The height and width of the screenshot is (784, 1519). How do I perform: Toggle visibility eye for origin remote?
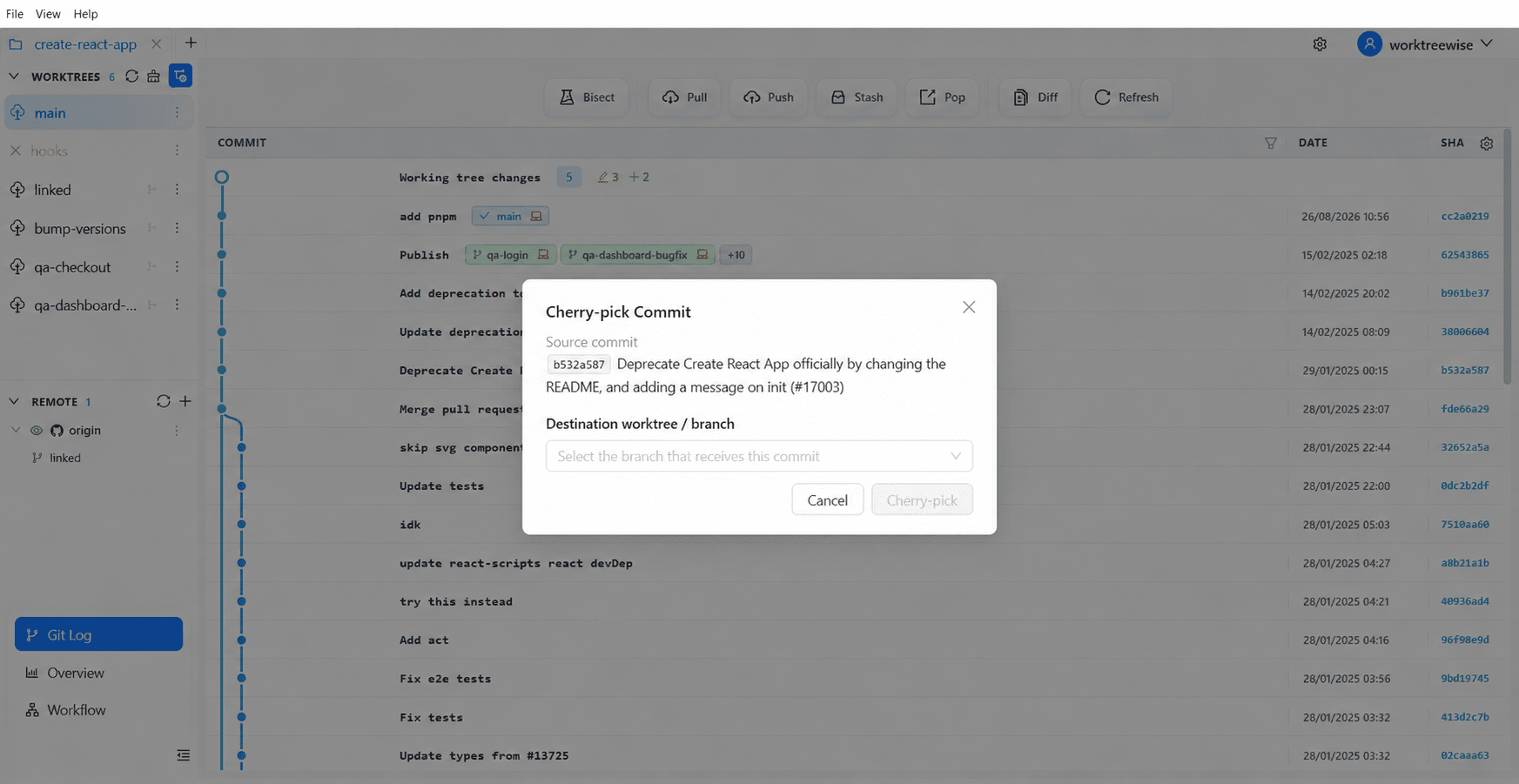pyautogui.click(x=37, y=430)
